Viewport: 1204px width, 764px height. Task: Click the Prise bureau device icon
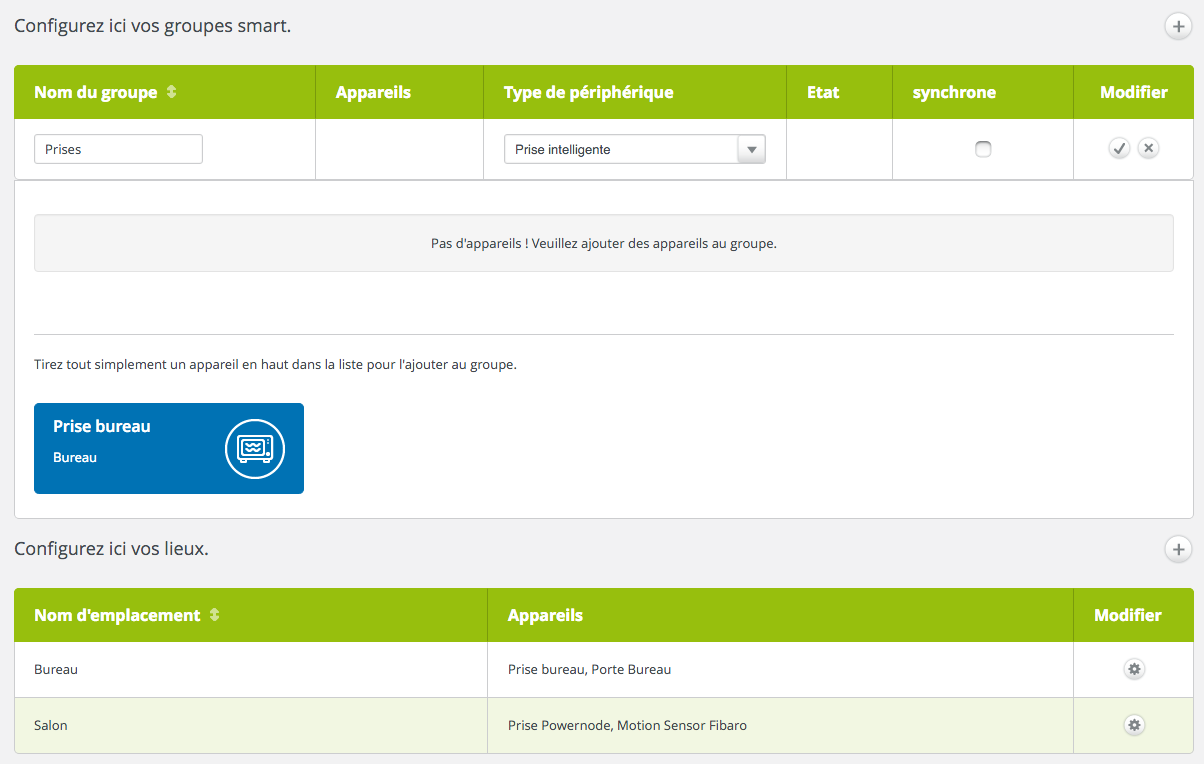(x=255, y=449)
